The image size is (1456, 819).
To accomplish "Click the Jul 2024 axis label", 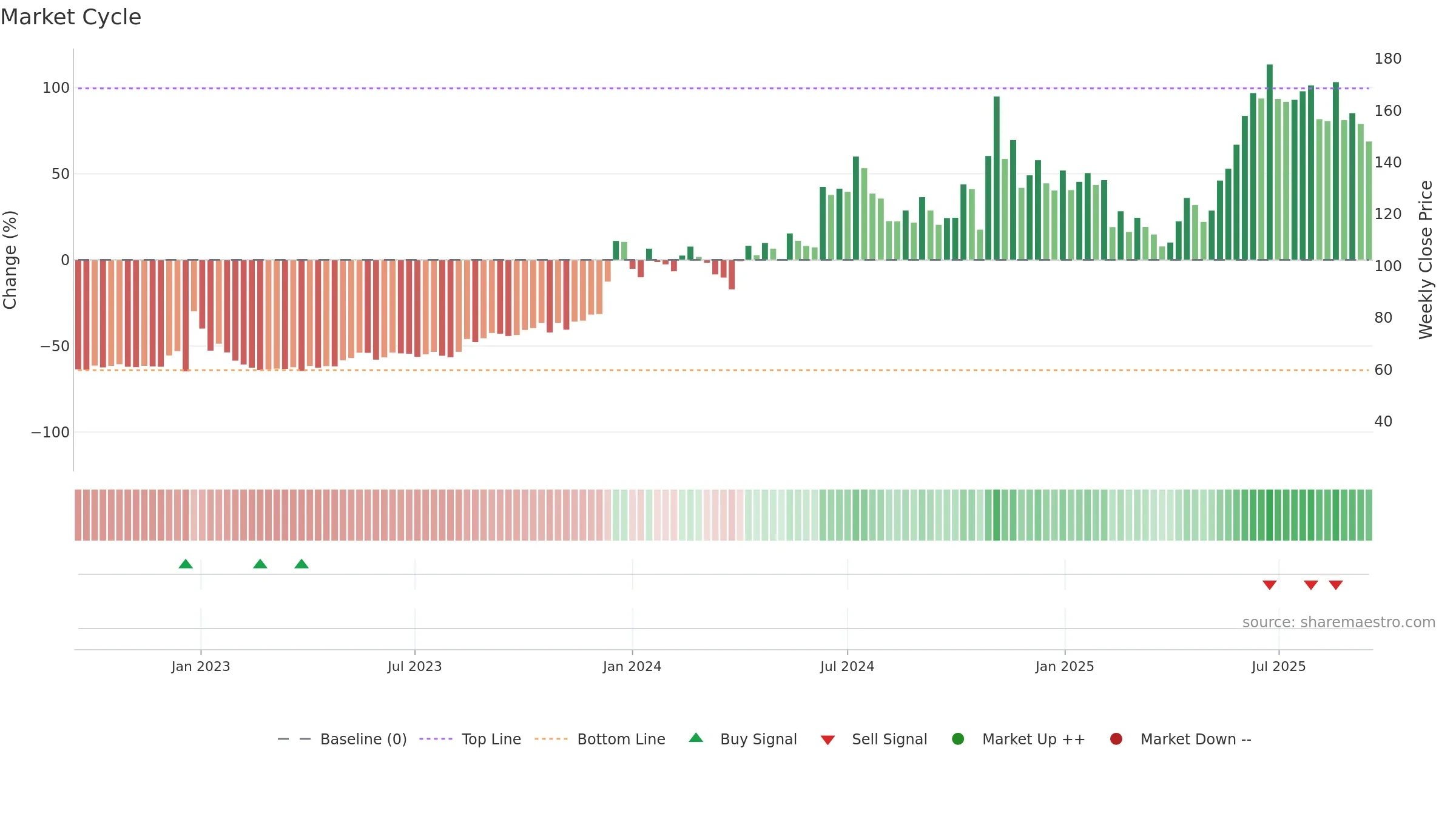I will tap(848, 667).
